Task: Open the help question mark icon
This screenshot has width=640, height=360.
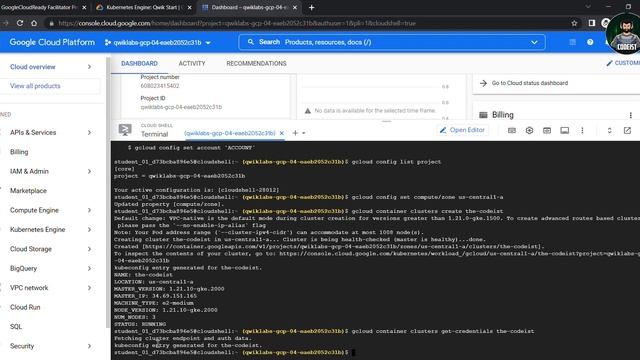Action: tap(590, 42)
